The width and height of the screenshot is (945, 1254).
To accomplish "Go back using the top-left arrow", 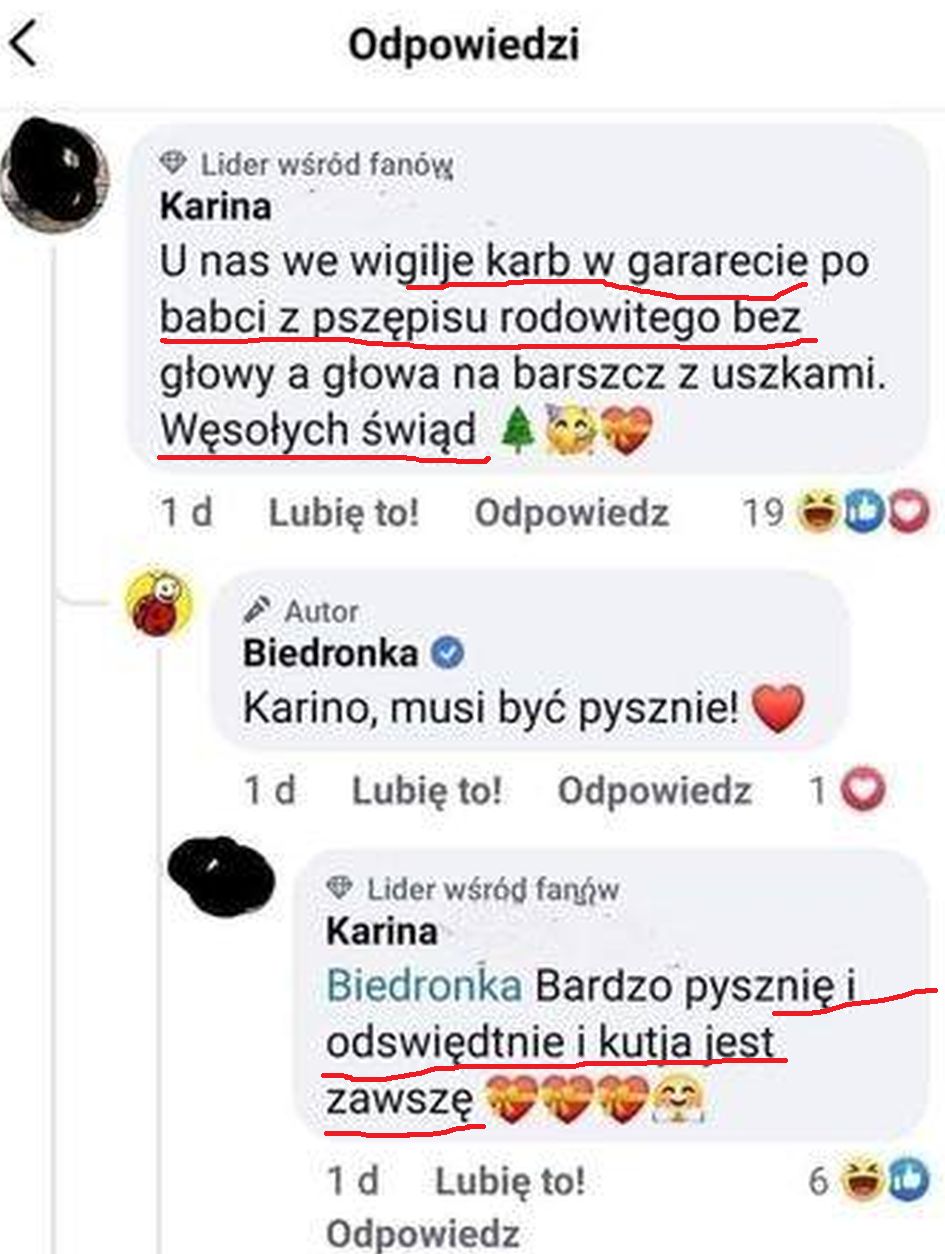I will tap(24, 45).
